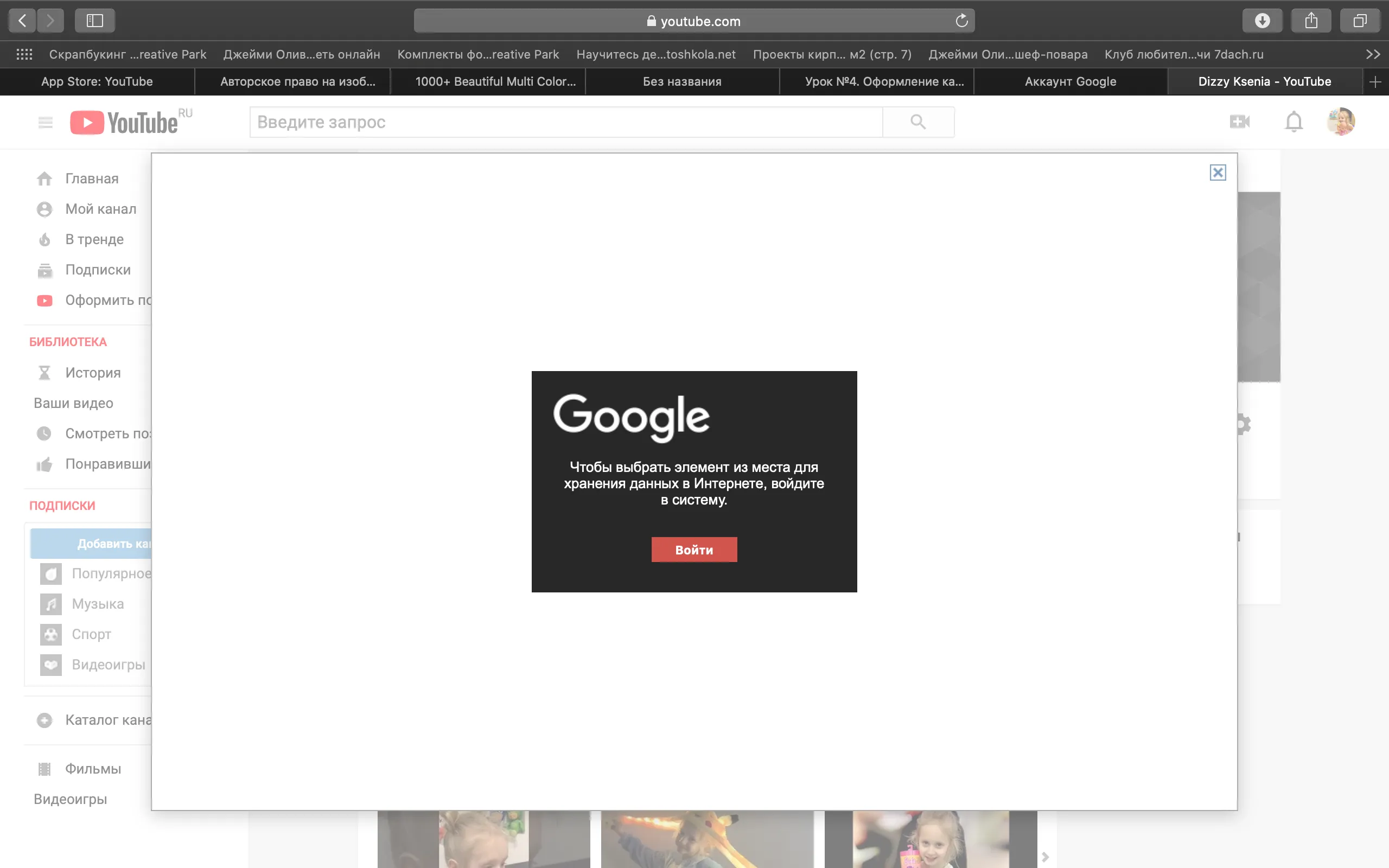The image size is (1389, 868).
Task: Close the Google dialog with X
Action: (x=1218, y=172)
